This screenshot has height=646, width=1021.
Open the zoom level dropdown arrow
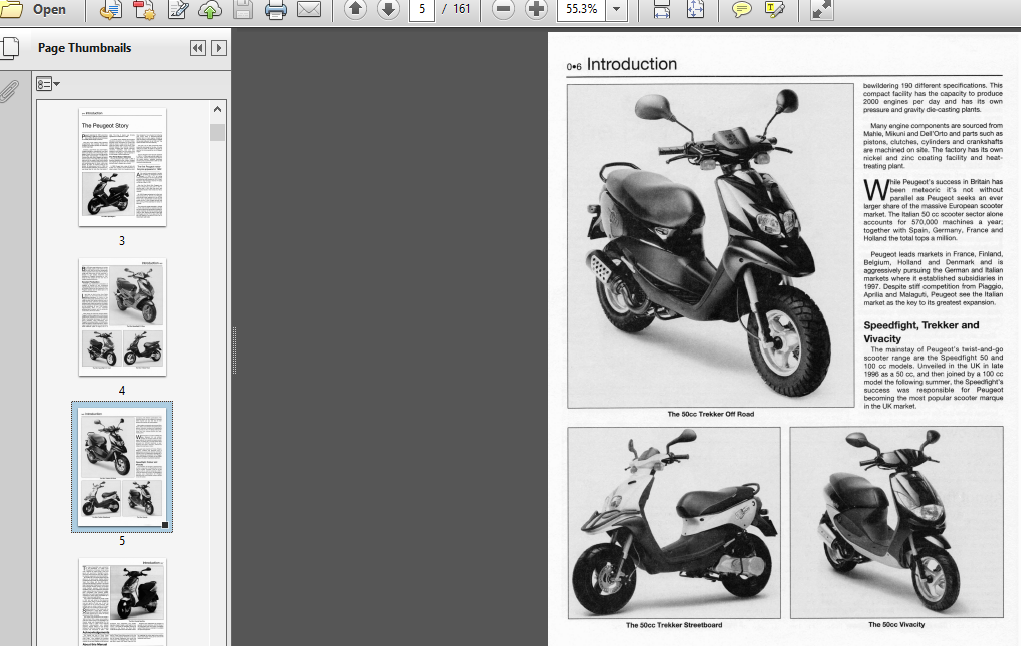click(616, 9)
